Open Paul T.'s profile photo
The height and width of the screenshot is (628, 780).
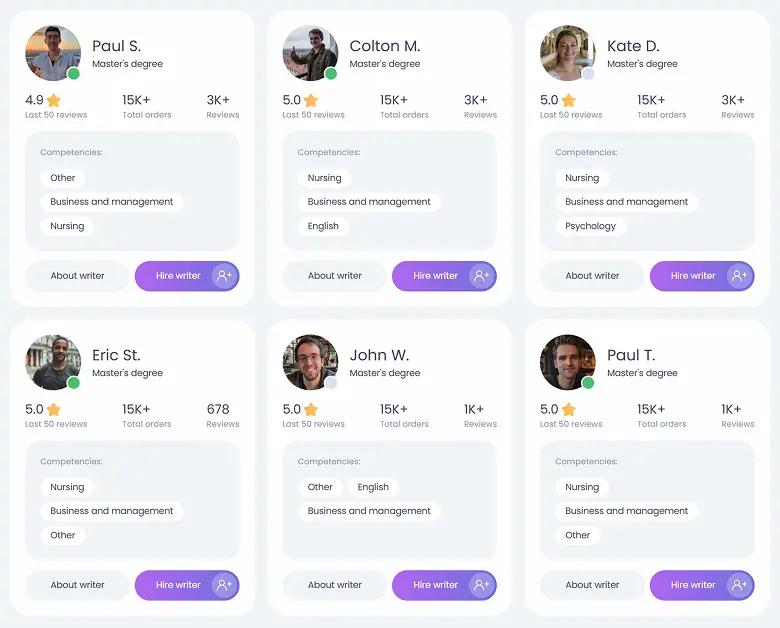coord(567,362)
